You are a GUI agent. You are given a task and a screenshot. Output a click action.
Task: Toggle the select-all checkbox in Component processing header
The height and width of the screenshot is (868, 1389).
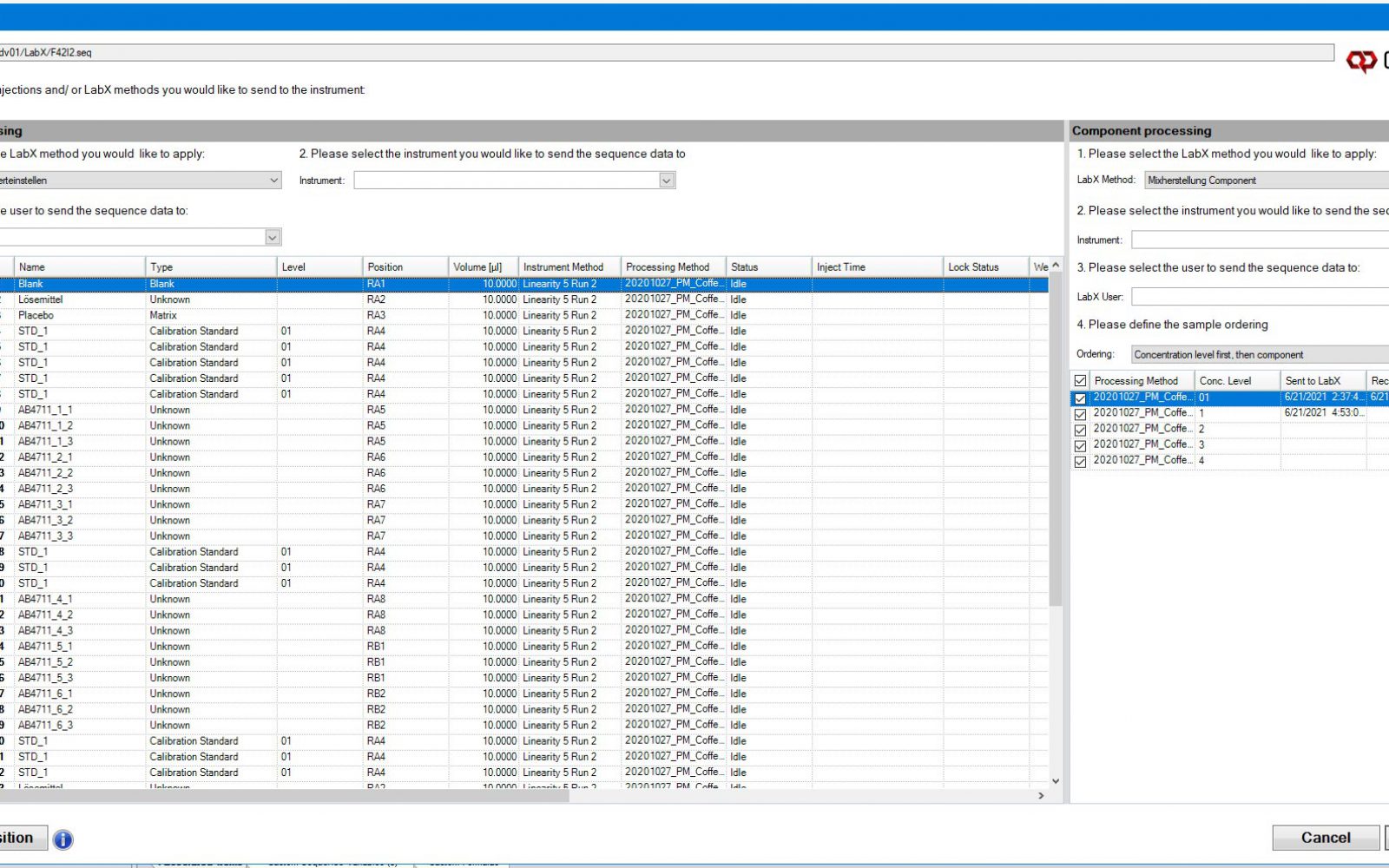coord(1080,379)
